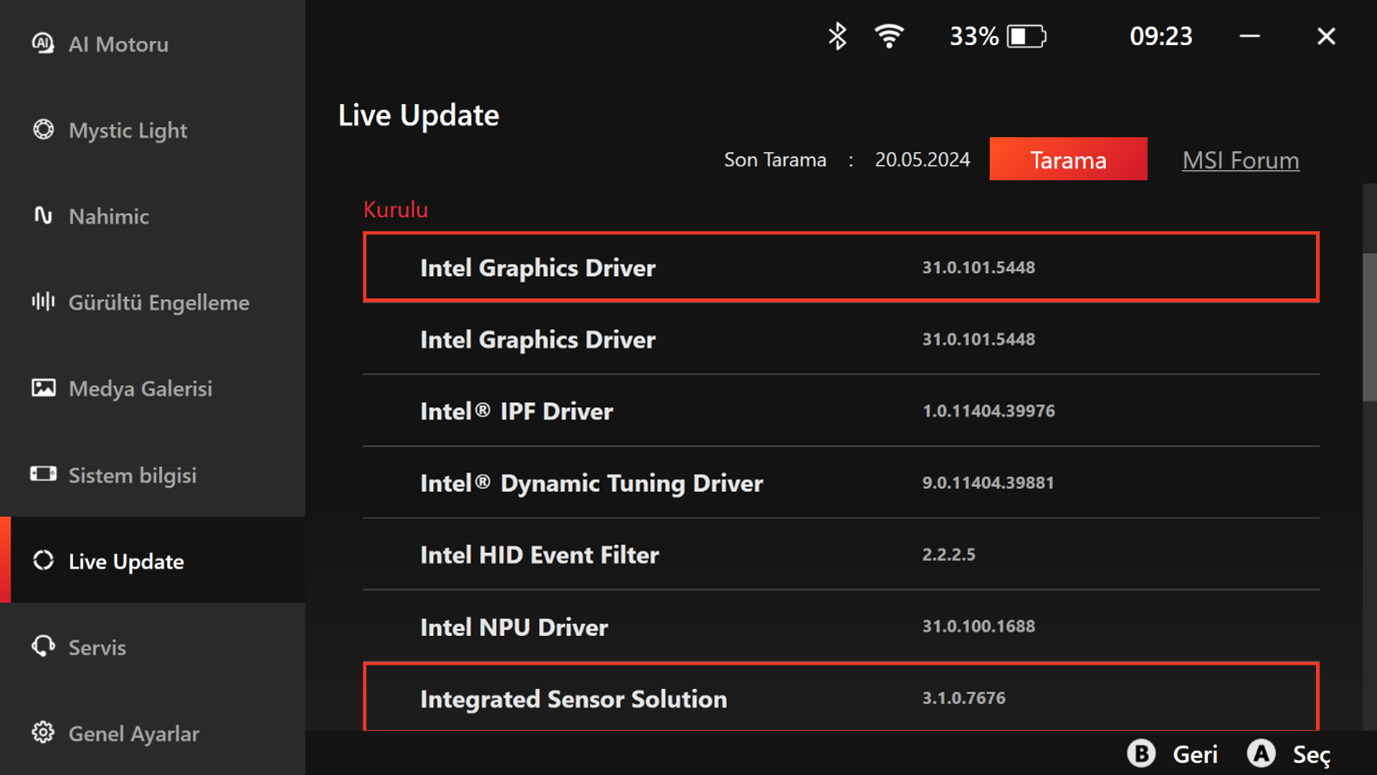Screen dimensions: 1377x775
Task: Select the Servis headset icon
Action: tap(43, 647)
